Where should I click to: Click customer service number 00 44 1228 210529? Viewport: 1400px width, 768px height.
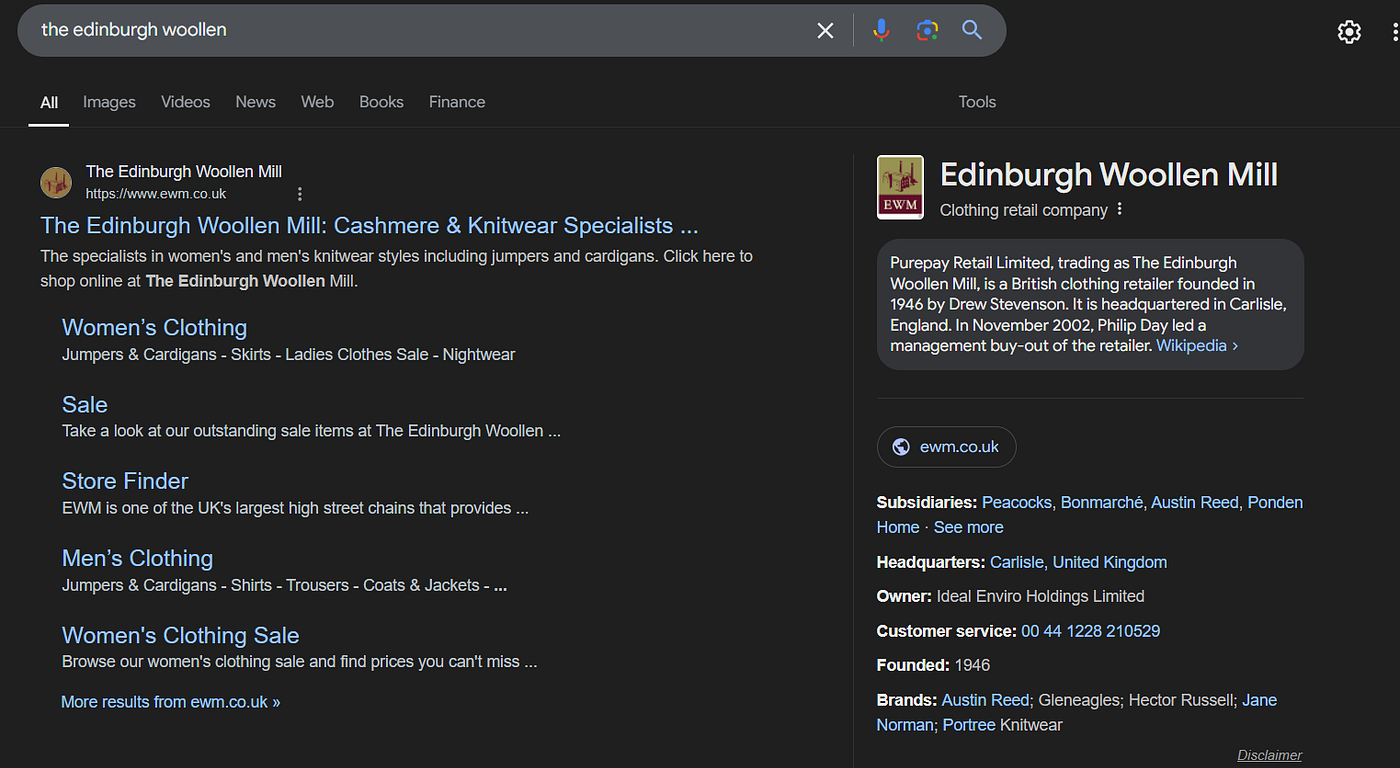point(1090,632)
